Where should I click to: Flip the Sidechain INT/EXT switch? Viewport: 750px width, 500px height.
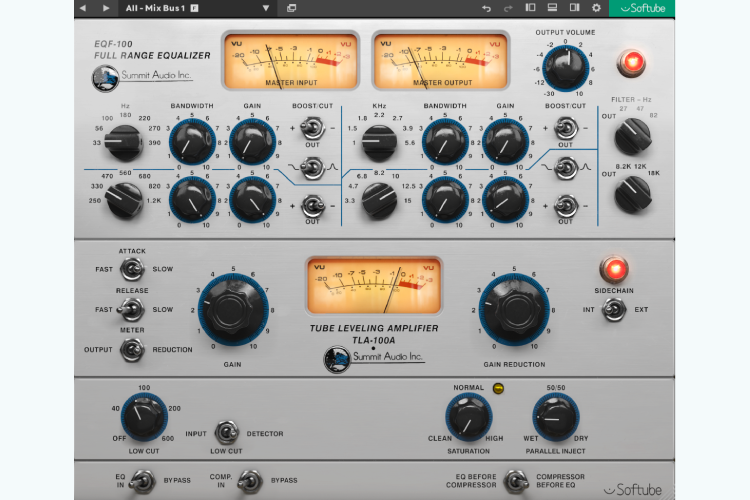tap(614, 310)
